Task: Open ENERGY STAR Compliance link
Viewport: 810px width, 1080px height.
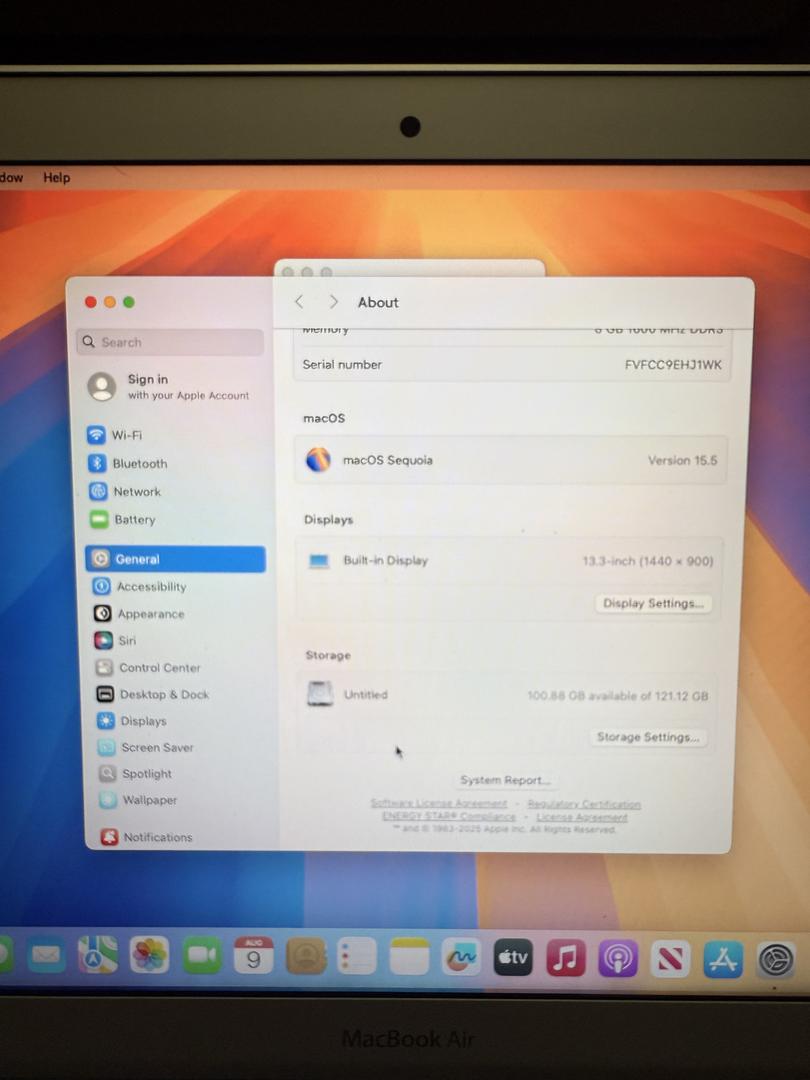Action: [x=449, y=817]
